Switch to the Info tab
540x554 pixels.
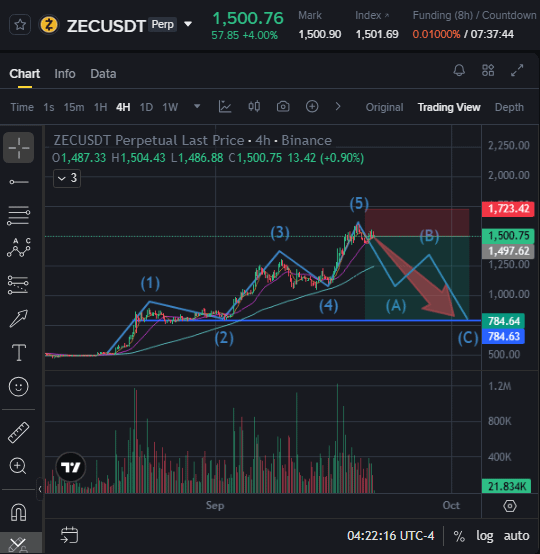click(x=65, y=73)
